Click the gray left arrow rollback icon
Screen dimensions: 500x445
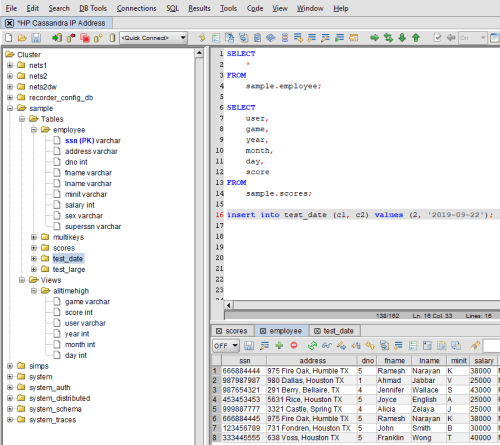451,38
